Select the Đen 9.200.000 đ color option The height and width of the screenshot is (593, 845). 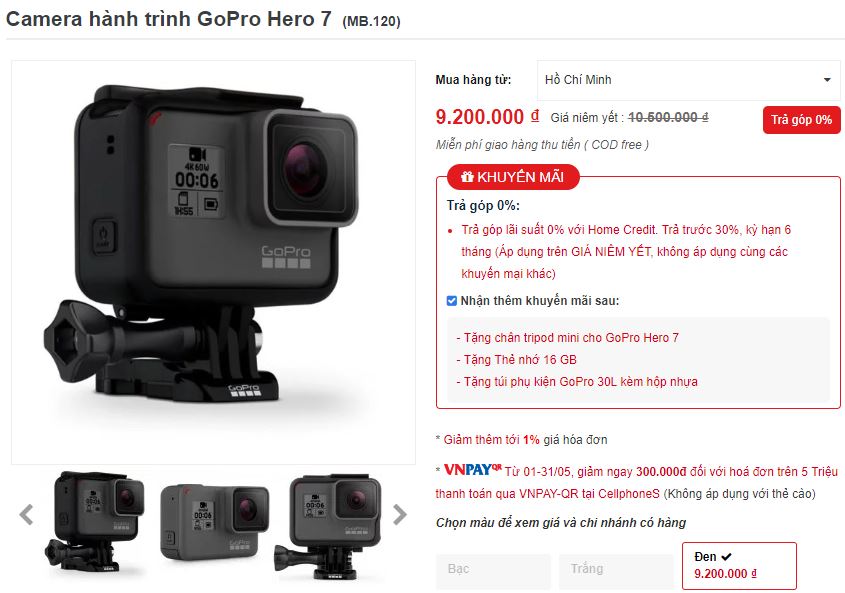(x=739, y=566)
